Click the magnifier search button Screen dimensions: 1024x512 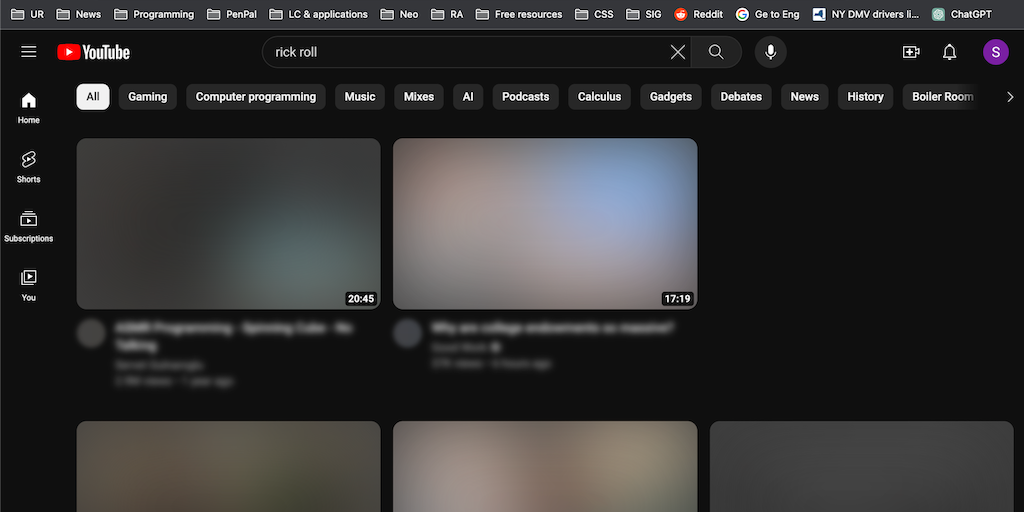click(x=716, y=52)
